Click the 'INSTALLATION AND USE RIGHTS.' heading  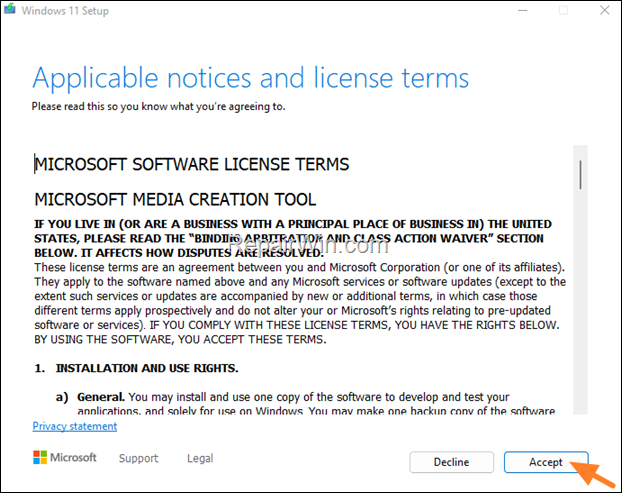coord(147,368)
